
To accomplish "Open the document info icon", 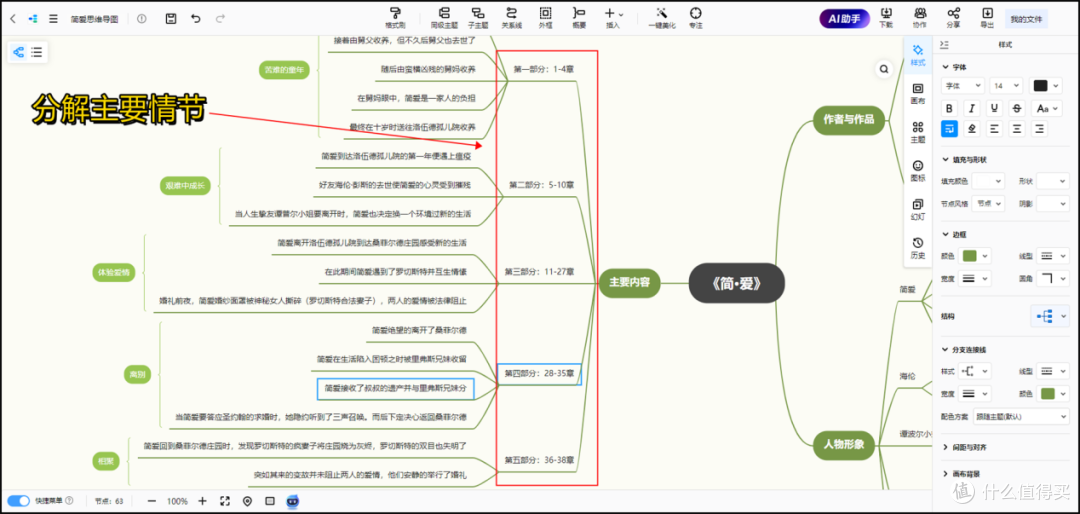I will [142, 19].
